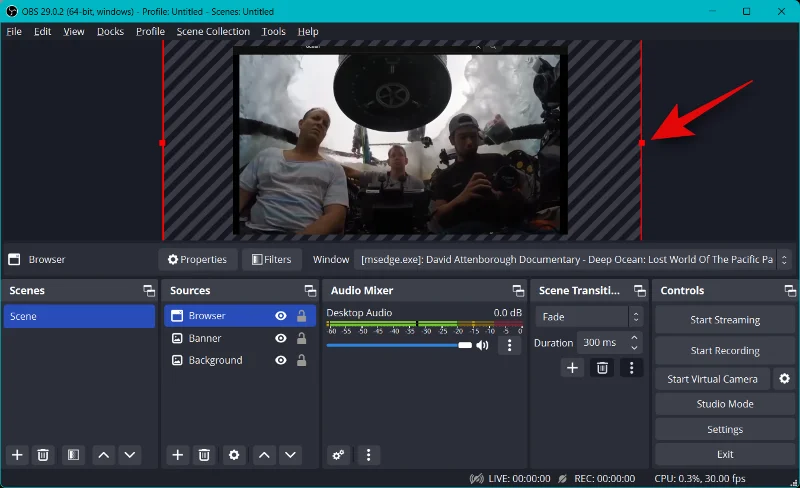Click the OBS logo in title bar
The width and height of the screenshot is (800, 488).
point(12,11)
